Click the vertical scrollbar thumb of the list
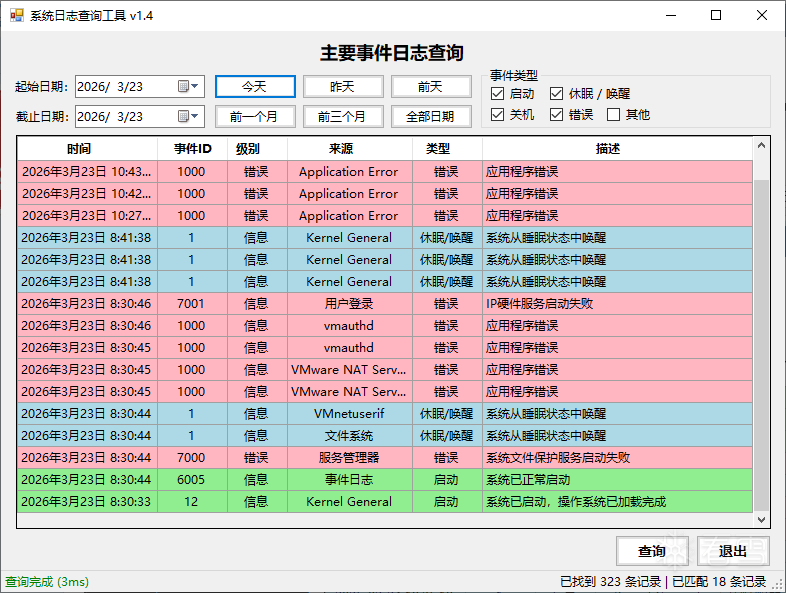786x593 pixels. point(761,346)
